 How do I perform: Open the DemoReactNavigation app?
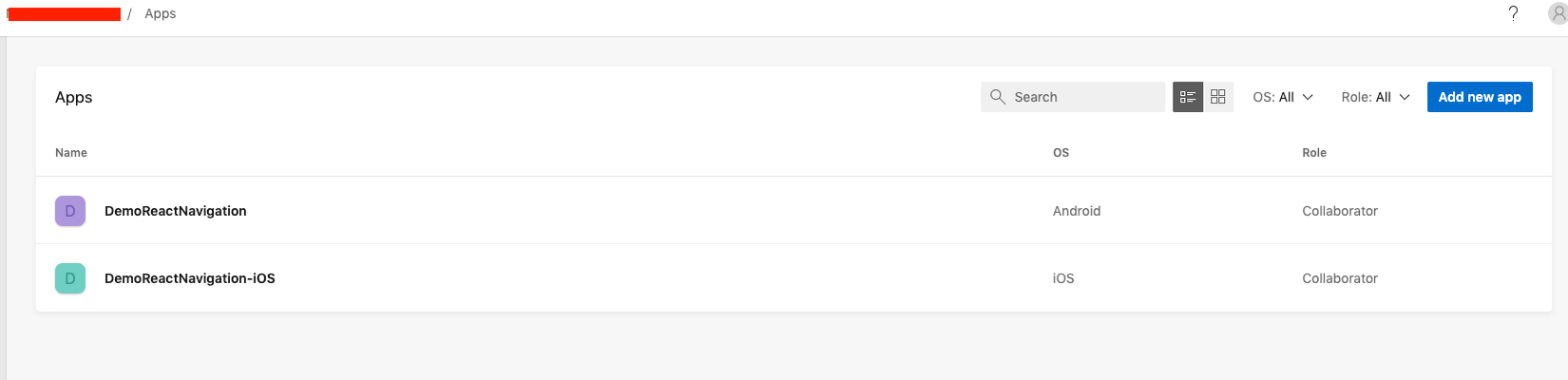point(176,211)
